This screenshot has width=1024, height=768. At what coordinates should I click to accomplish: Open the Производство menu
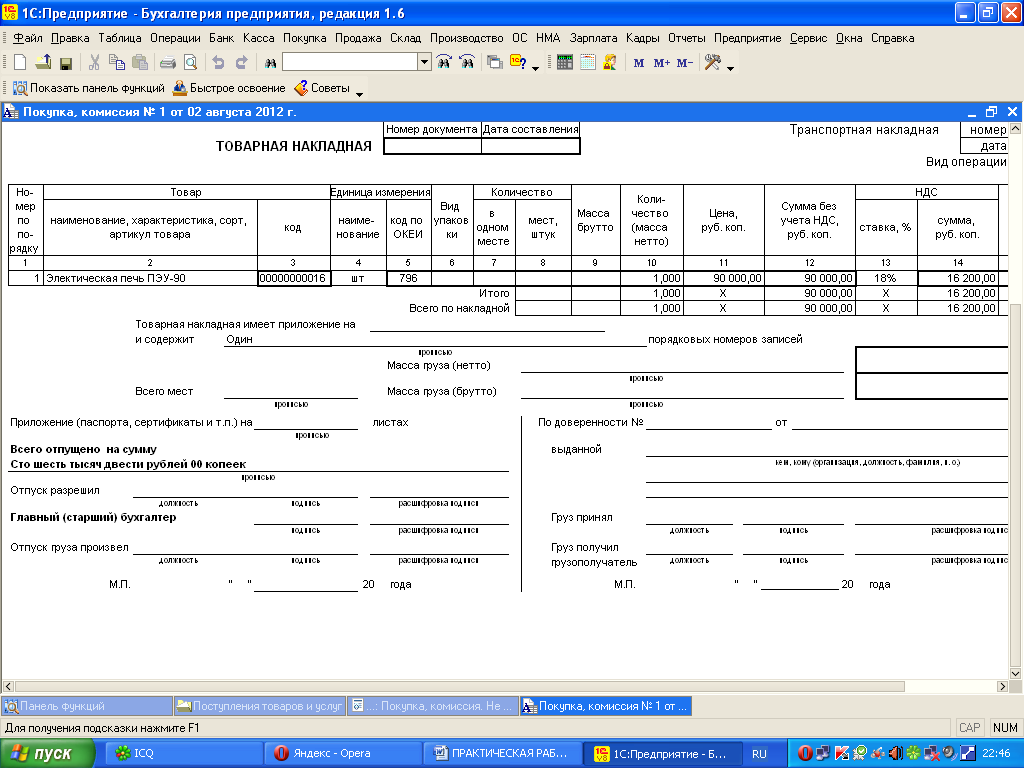(466, 38)
